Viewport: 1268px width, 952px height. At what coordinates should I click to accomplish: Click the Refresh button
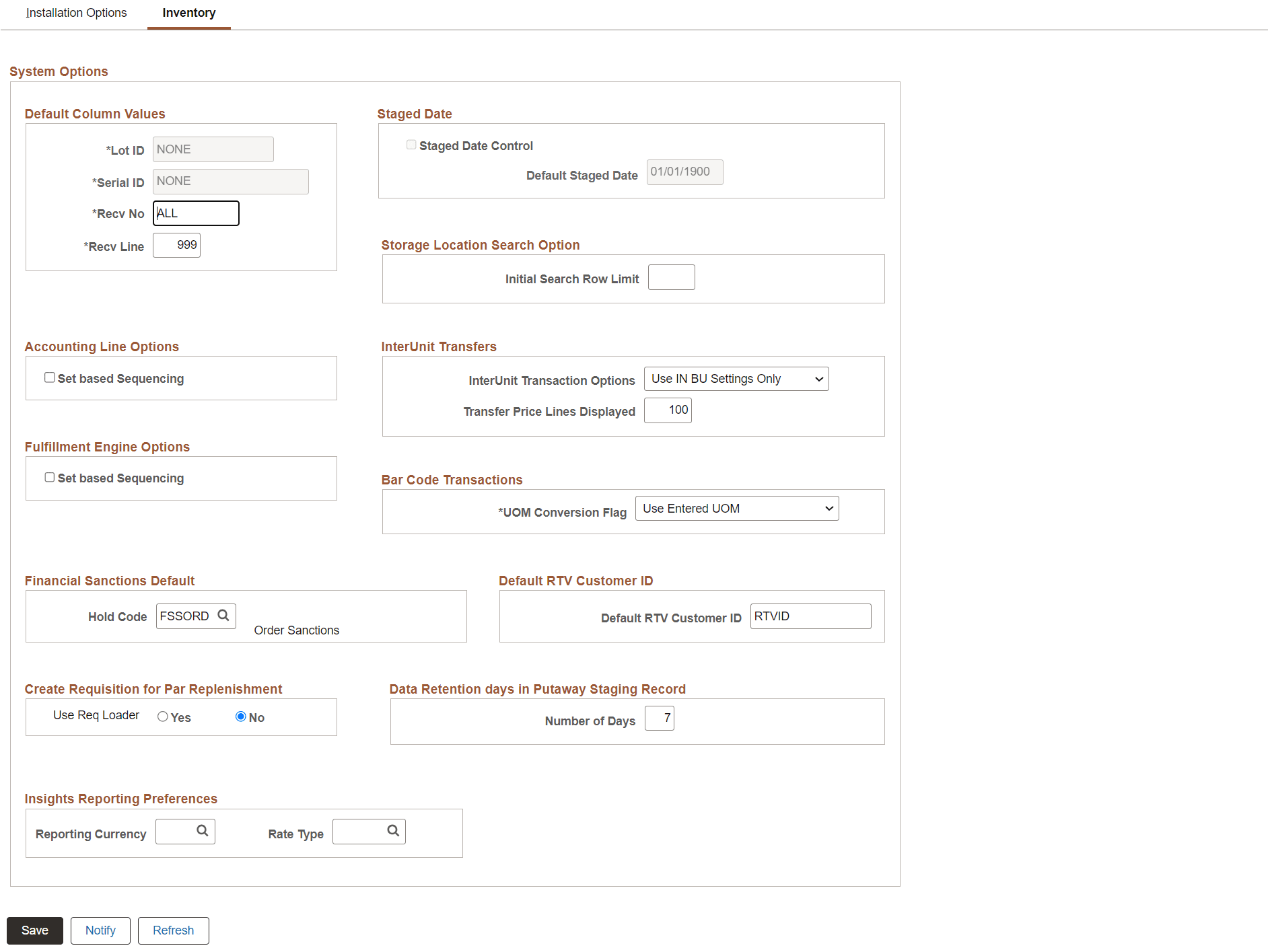tap(173, 930)
